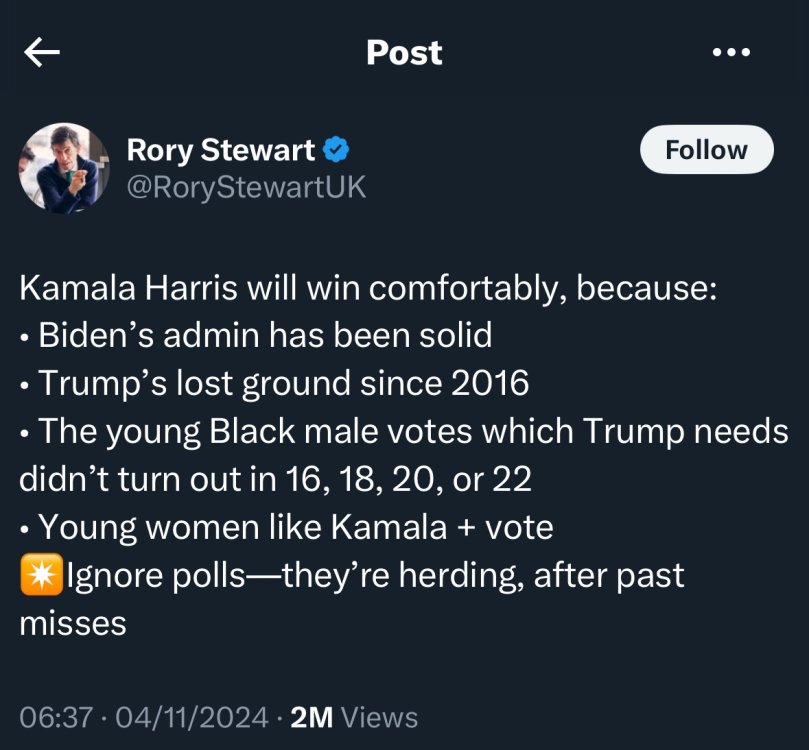The image size is (809, 750).
Task: Open Rory Stewart's profile picture
Action: (64, 167)
